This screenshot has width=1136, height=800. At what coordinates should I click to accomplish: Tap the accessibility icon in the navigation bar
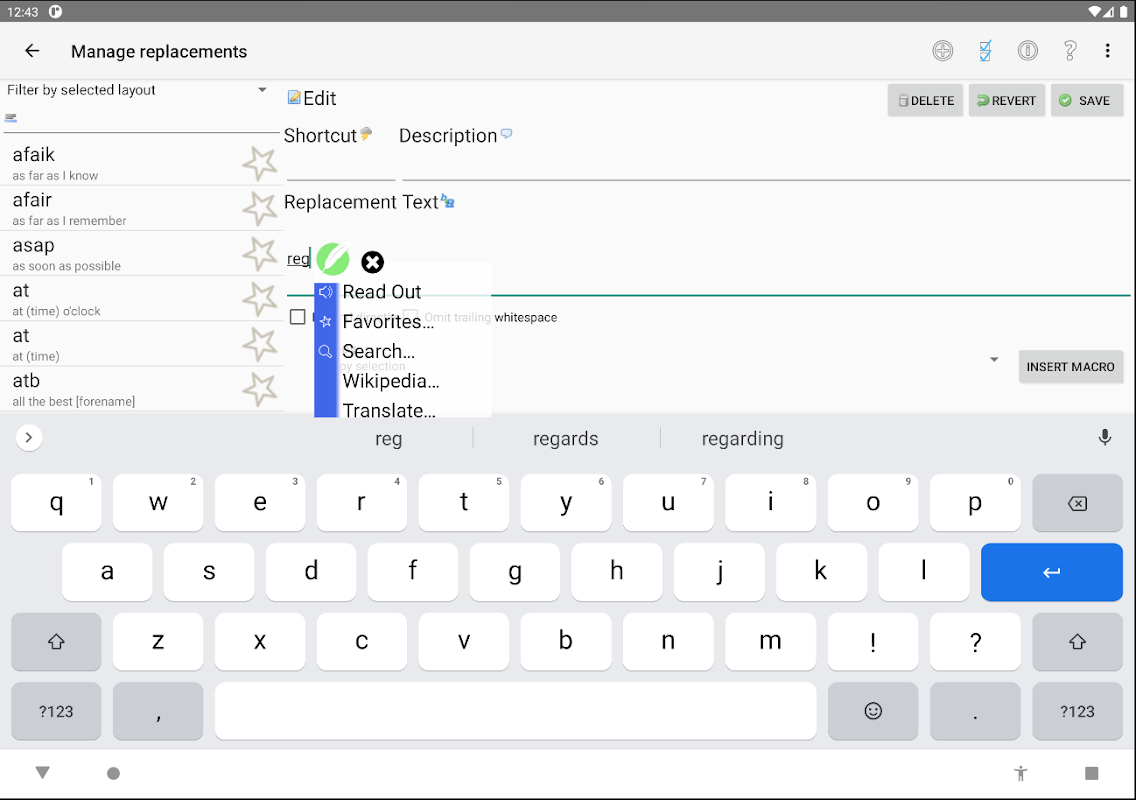1021,773
